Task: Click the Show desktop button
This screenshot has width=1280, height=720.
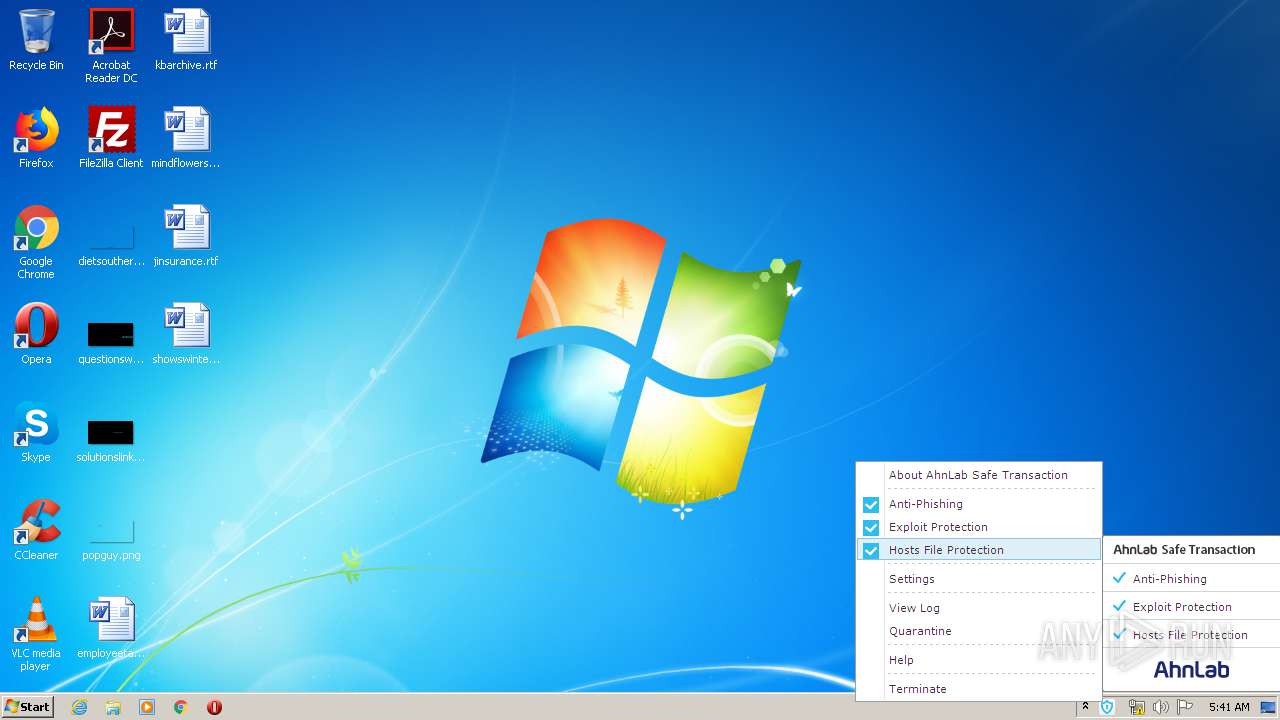Action: point(1268,707)
